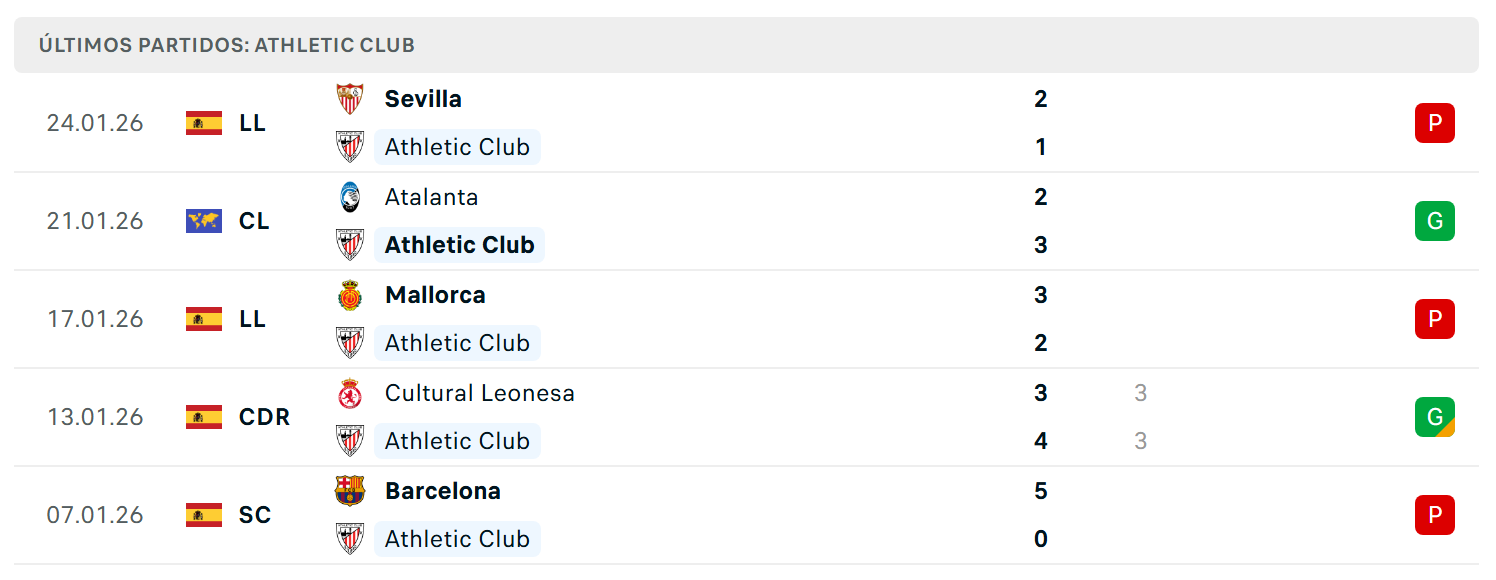
Task: Click the Athletic Club crest under Sevilla
Action: coord(350,147)
